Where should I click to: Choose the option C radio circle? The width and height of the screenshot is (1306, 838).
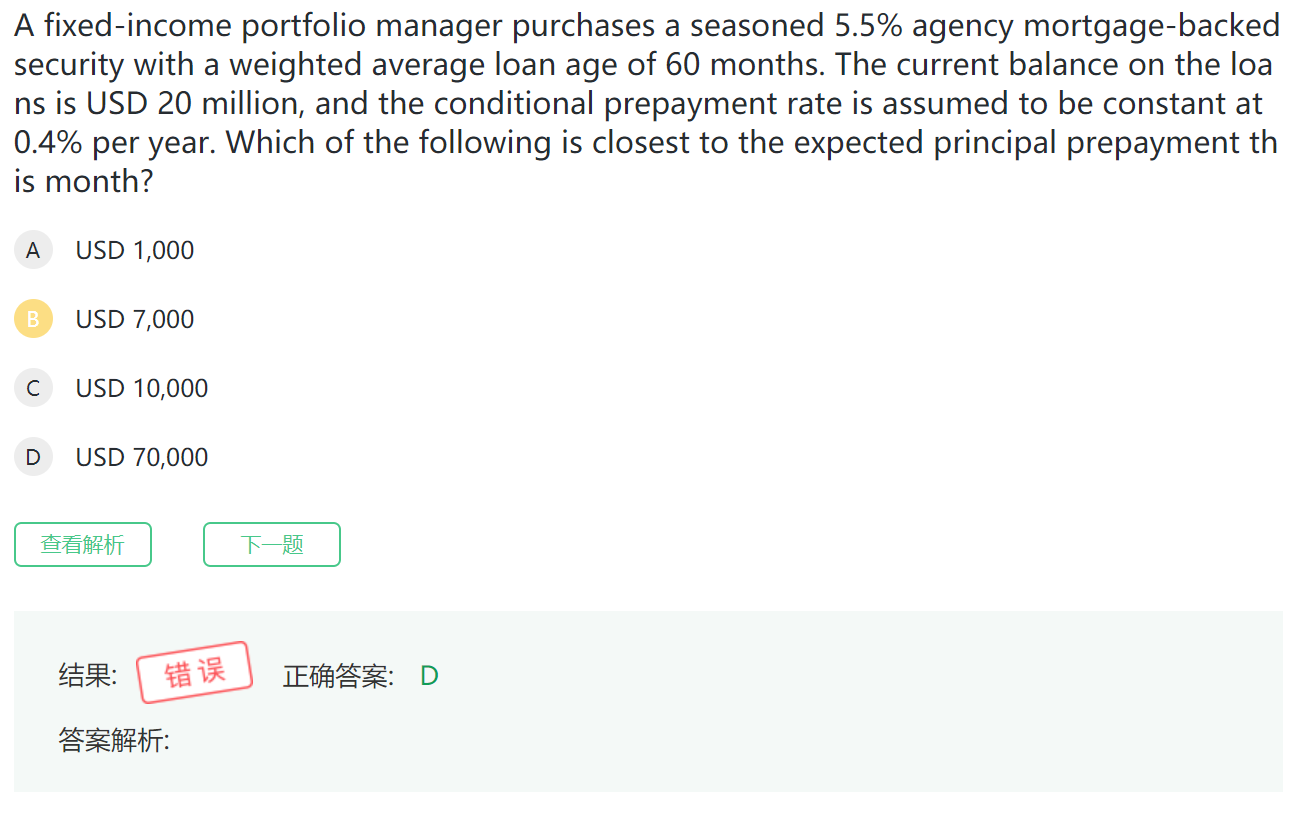(x=33, y=388)
